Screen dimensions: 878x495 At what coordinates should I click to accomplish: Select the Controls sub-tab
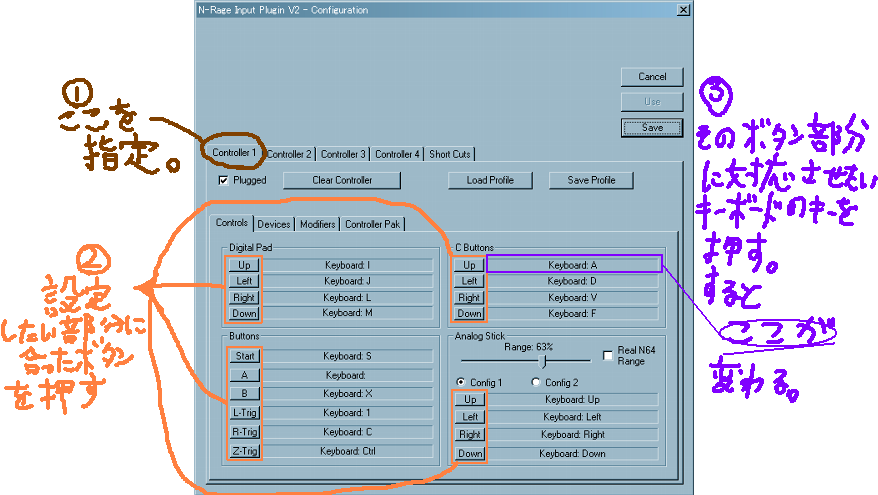pyautogui.click(x=231, y=223)
